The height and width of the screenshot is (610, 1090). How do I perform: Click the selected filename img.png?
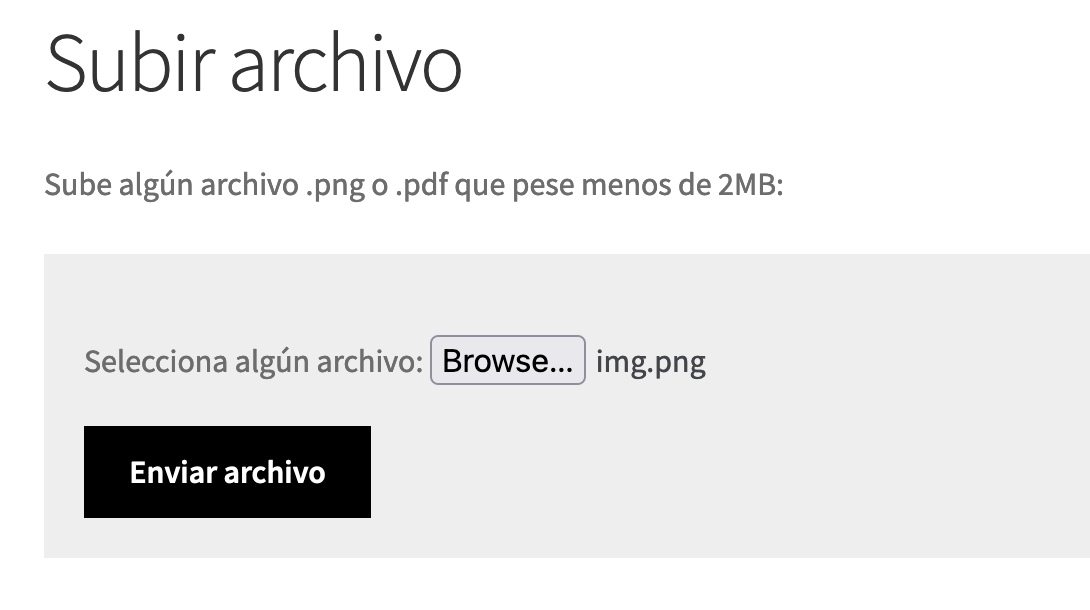point(651,362)
